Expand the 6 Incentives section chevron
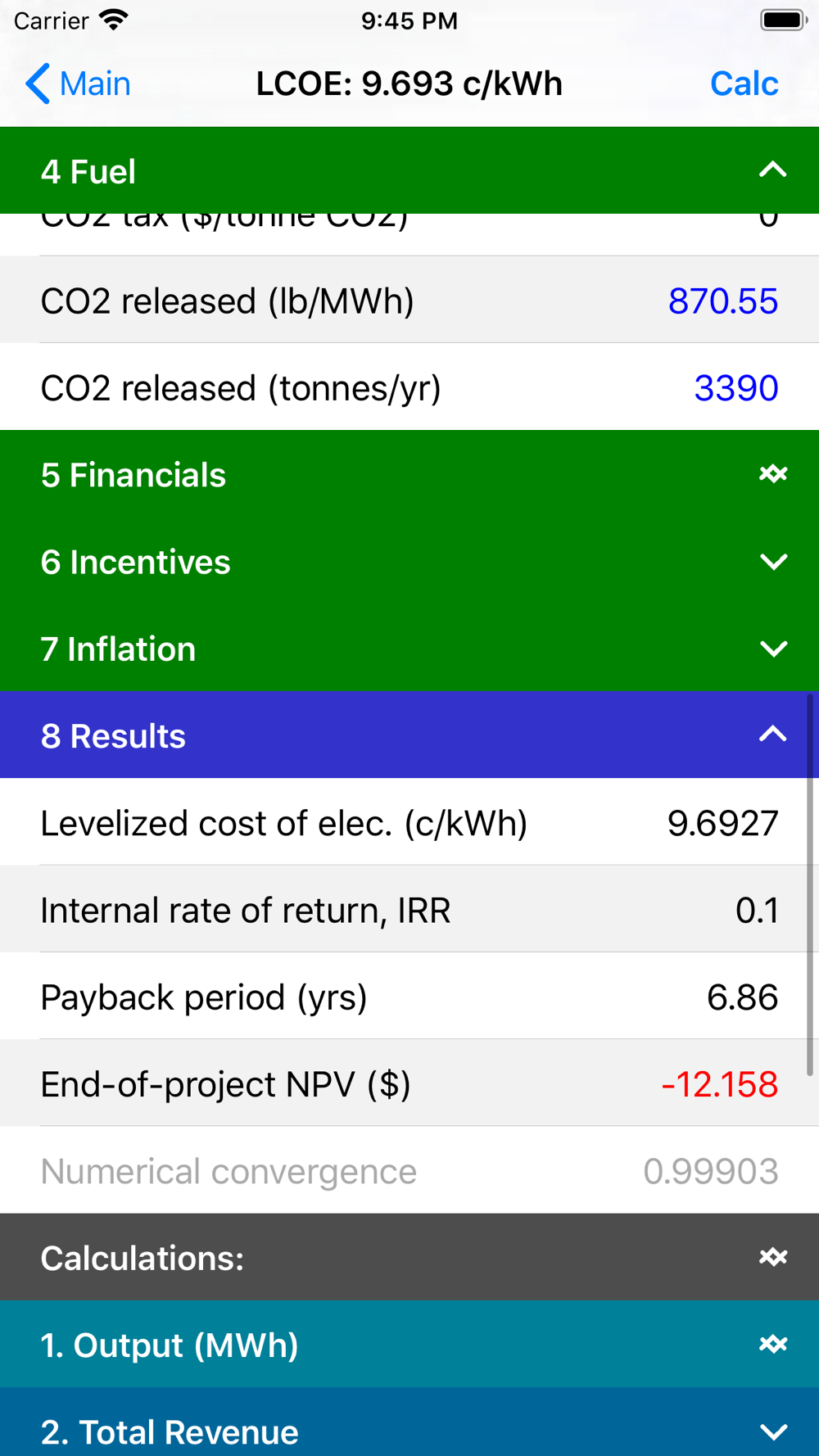The width and height of the screenshot is (819, 1456). click(772, 562)
